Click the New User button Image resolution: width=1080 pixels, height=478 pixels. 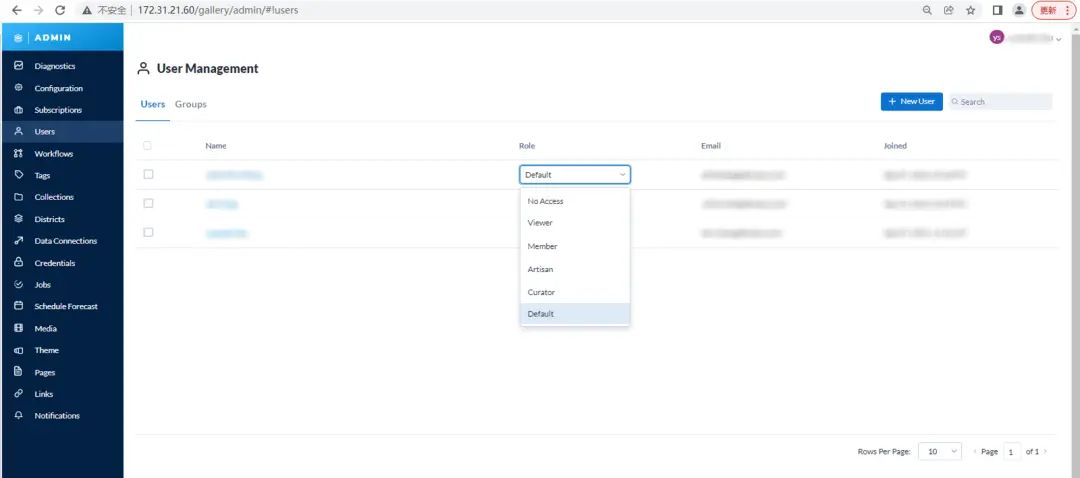click(x=911, y=101)
